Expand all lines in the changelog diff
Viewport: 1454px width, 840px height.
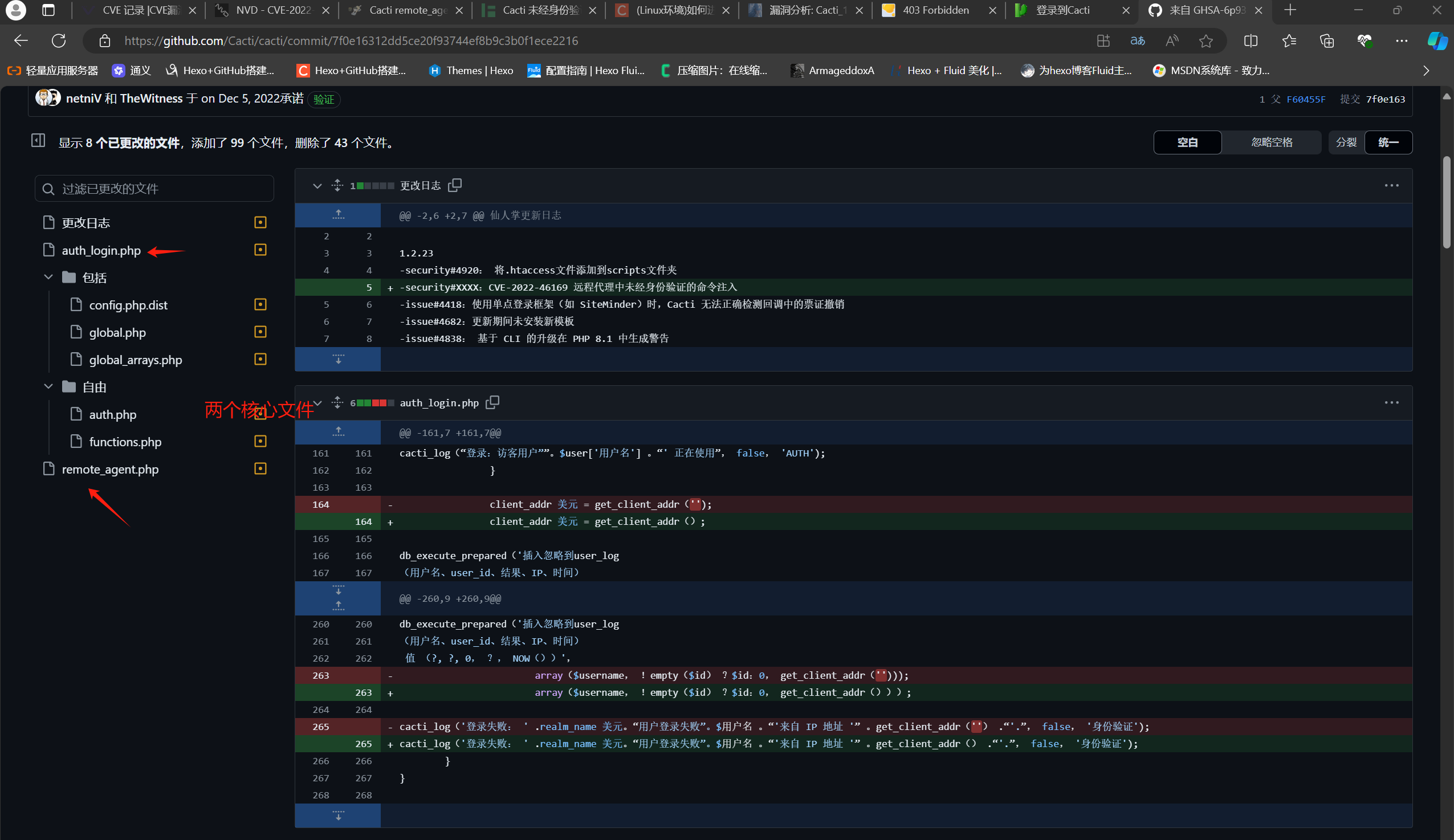point(337,185)
